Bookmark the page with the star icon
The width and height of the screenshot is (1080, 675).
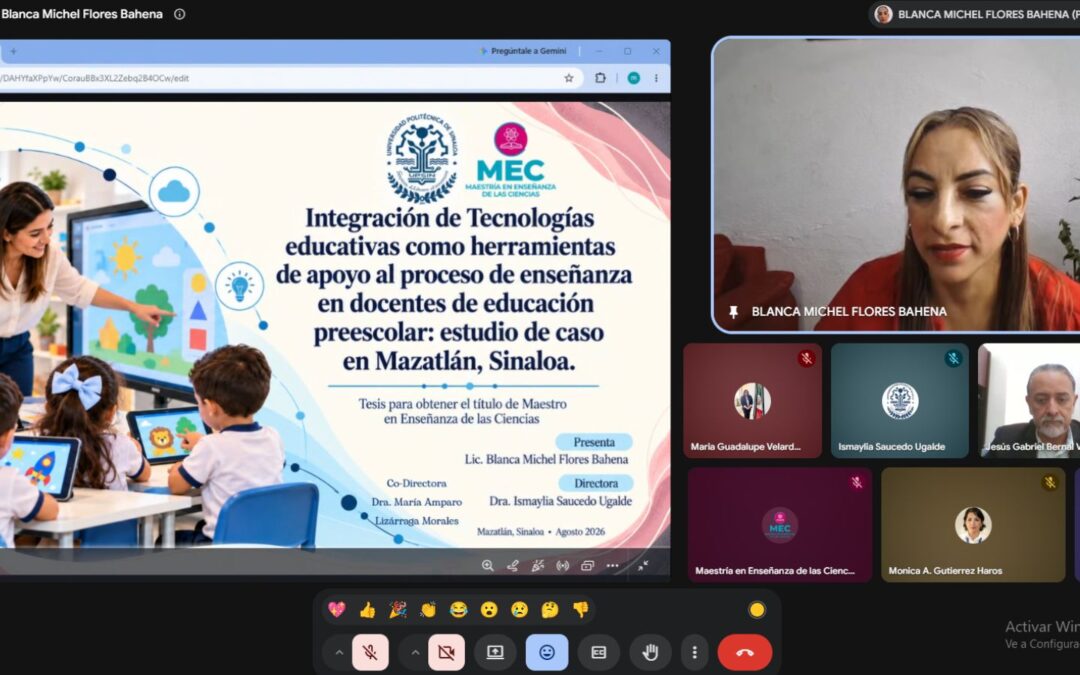[569, 78]
